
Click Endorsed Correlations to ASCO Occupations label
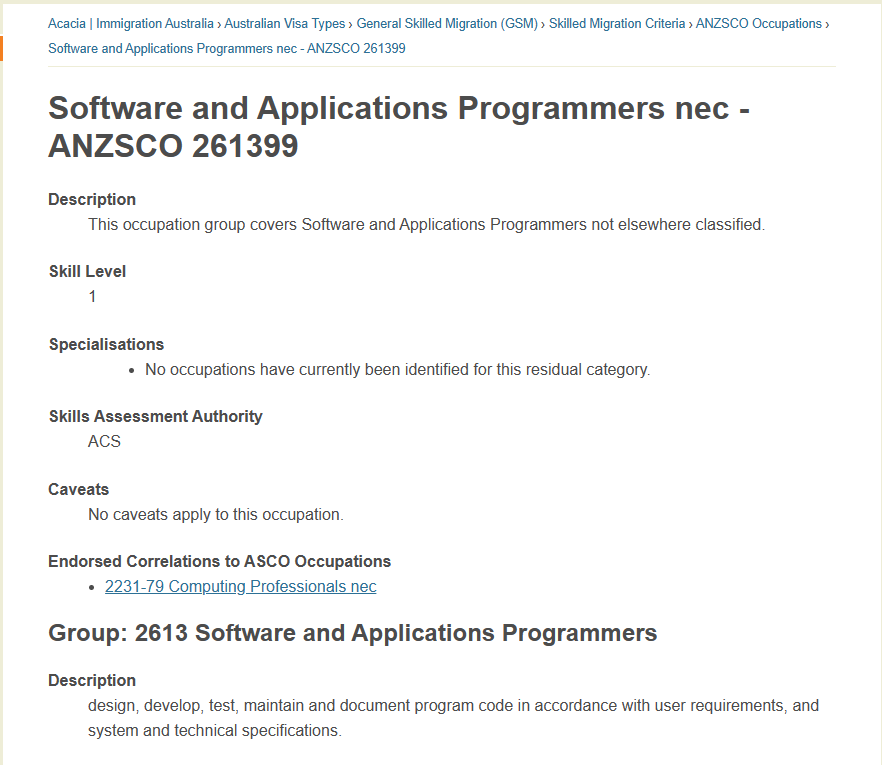219,561
